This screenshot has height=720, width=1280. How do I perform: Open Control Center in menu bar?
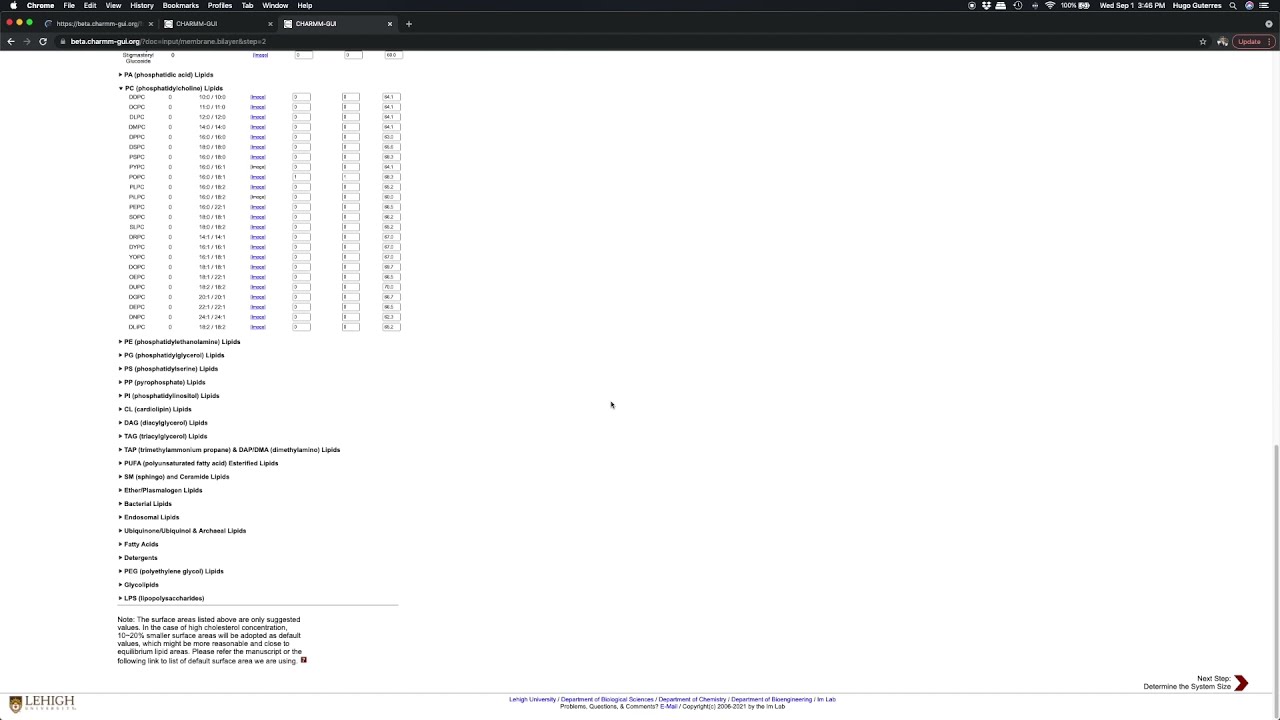(1265, 5)
